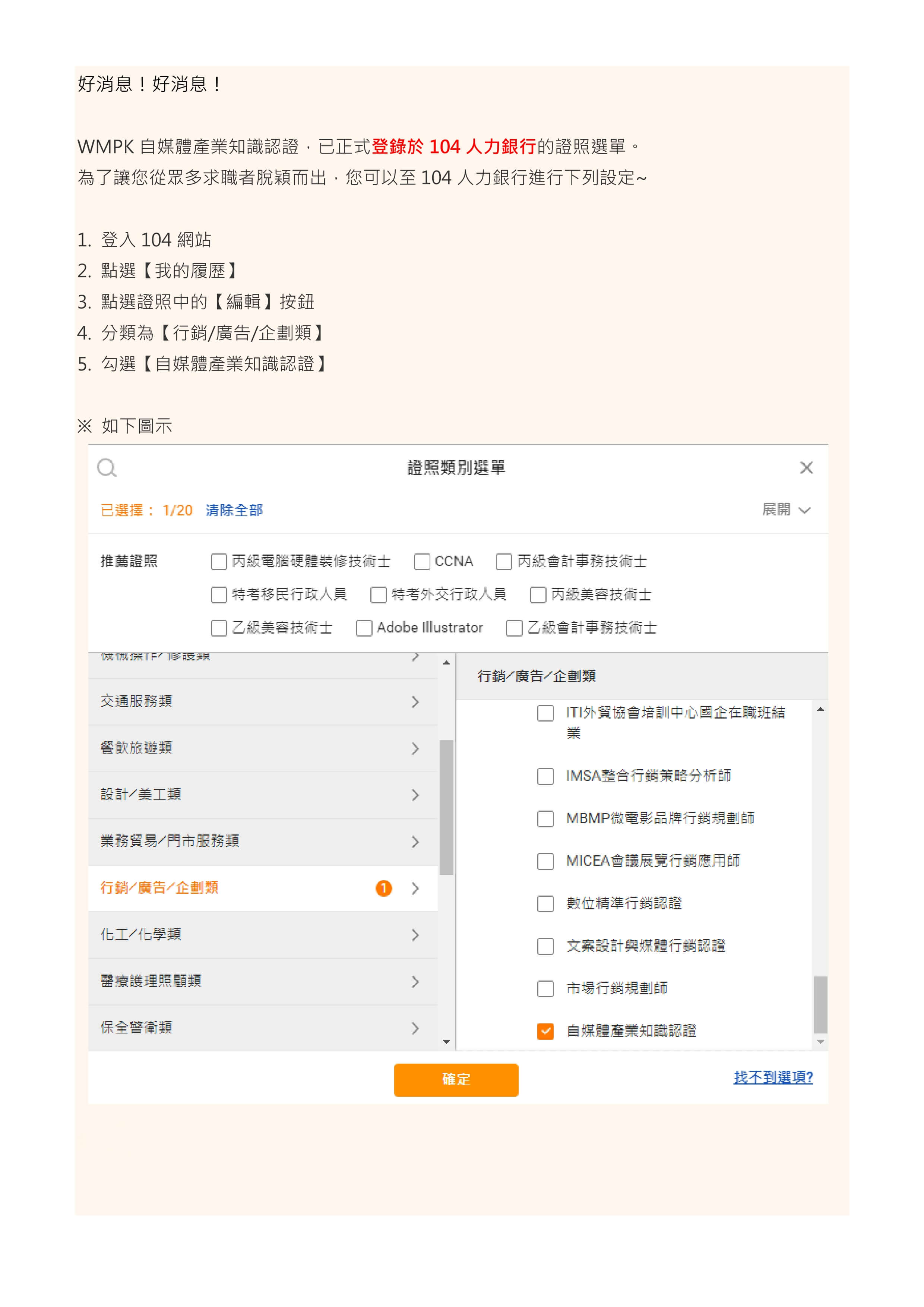924x1307 pixels.
Task: Check 丙級會計事務技術士 checkbox
Action: [x=504, y=562]
